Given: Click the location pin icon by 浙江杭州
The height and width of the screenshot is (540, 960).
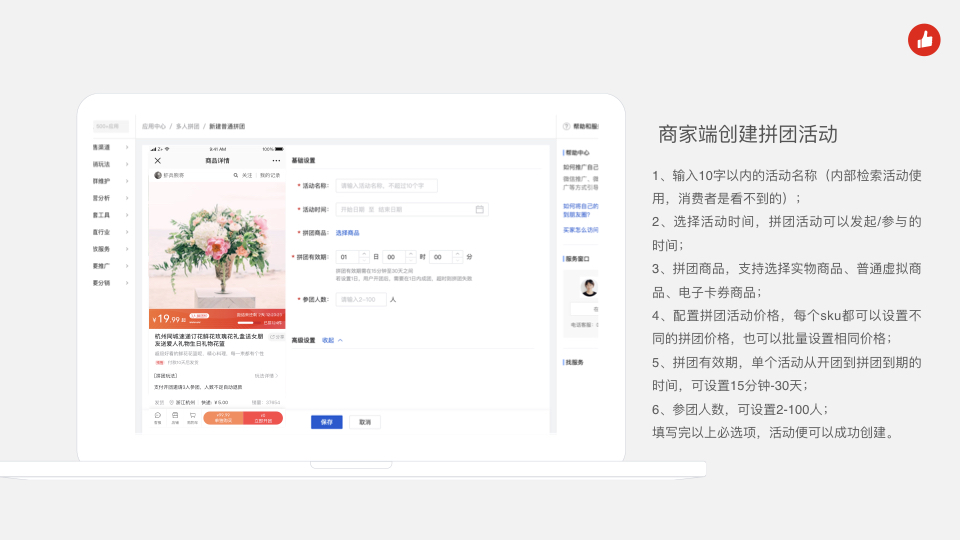Looking at the screenshot, I should pyautogui.click(x=171, y=402).
